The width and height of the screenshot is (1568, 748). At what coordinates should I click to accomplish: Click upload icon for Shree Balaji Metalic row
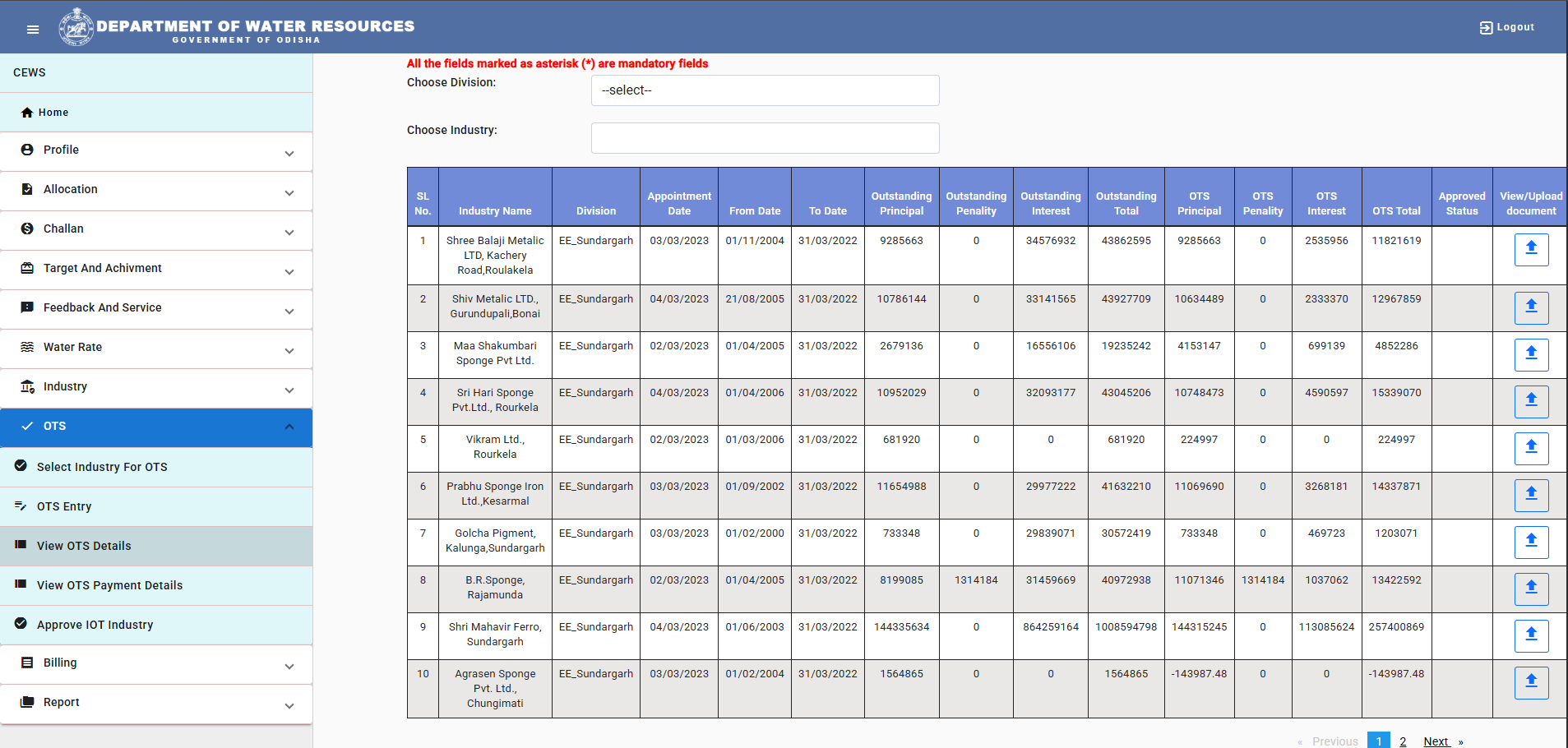(1531, 249)
